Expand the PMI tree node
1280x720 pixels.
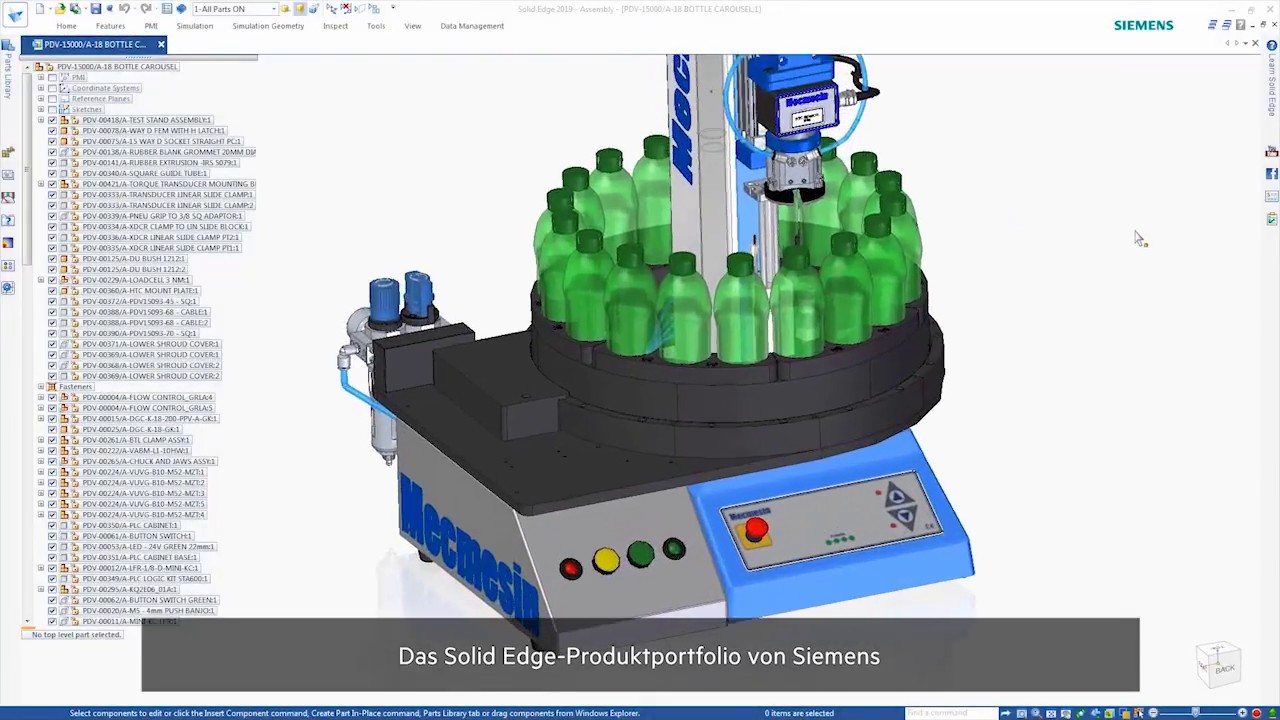(41, 77)
